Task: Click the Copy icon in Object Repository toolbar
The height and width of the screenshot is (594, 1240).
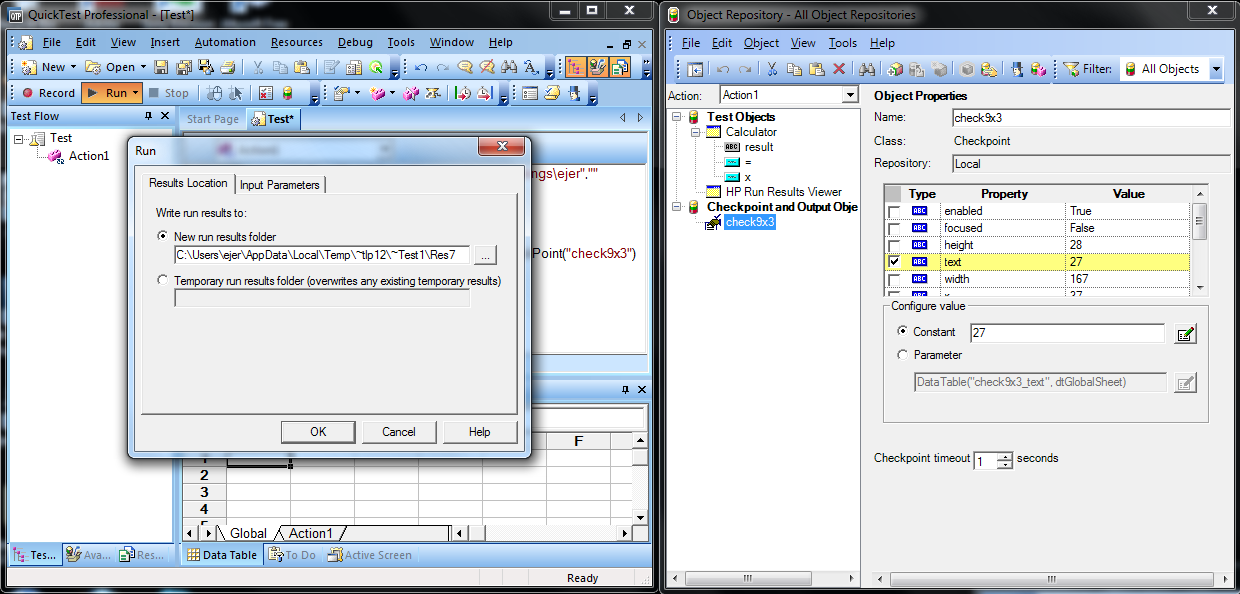Action: click(795, 69)
